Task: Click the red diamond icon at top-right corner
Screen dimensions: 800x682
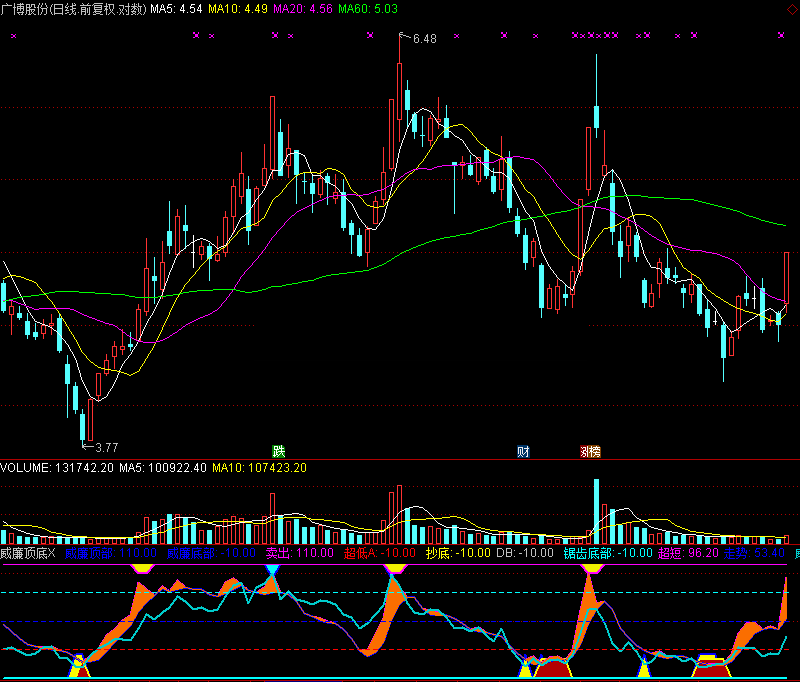Action: 792,10
